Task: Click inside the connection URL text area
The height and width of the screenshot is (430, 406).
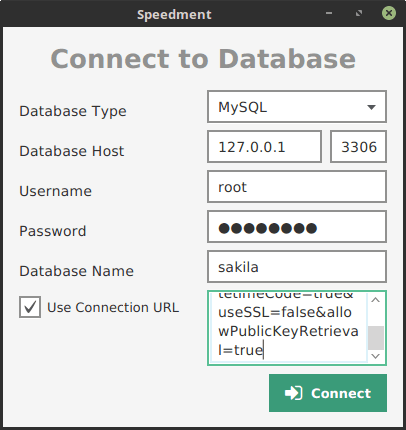Action: [x=289, y=328]
